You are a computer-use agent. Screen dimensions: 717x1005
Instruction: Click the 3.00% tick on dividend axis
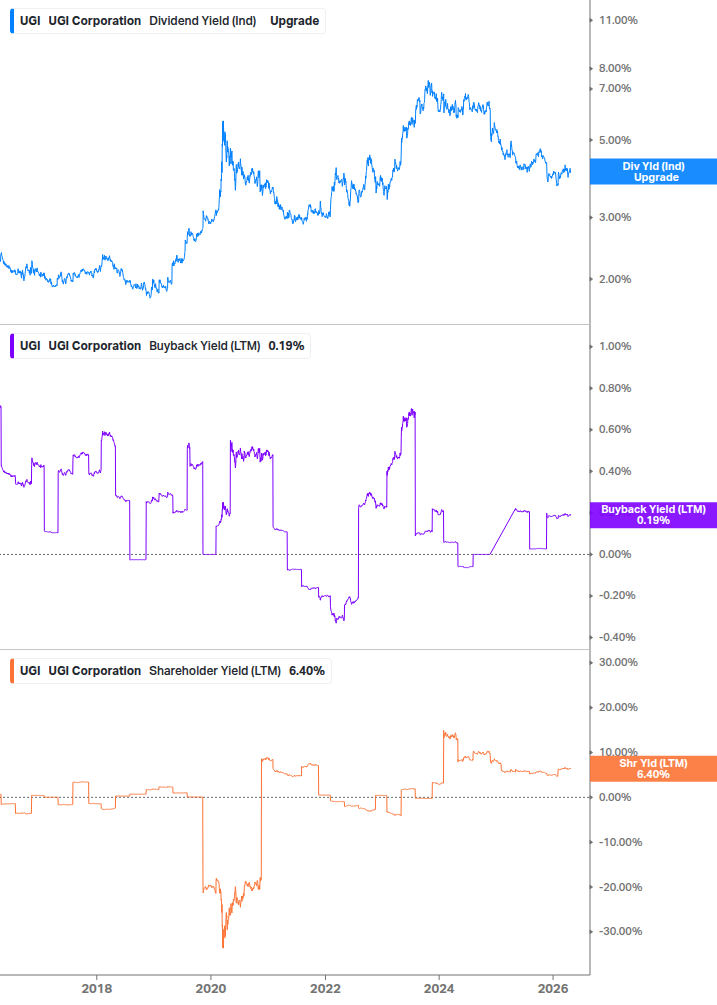pos(615,217)
